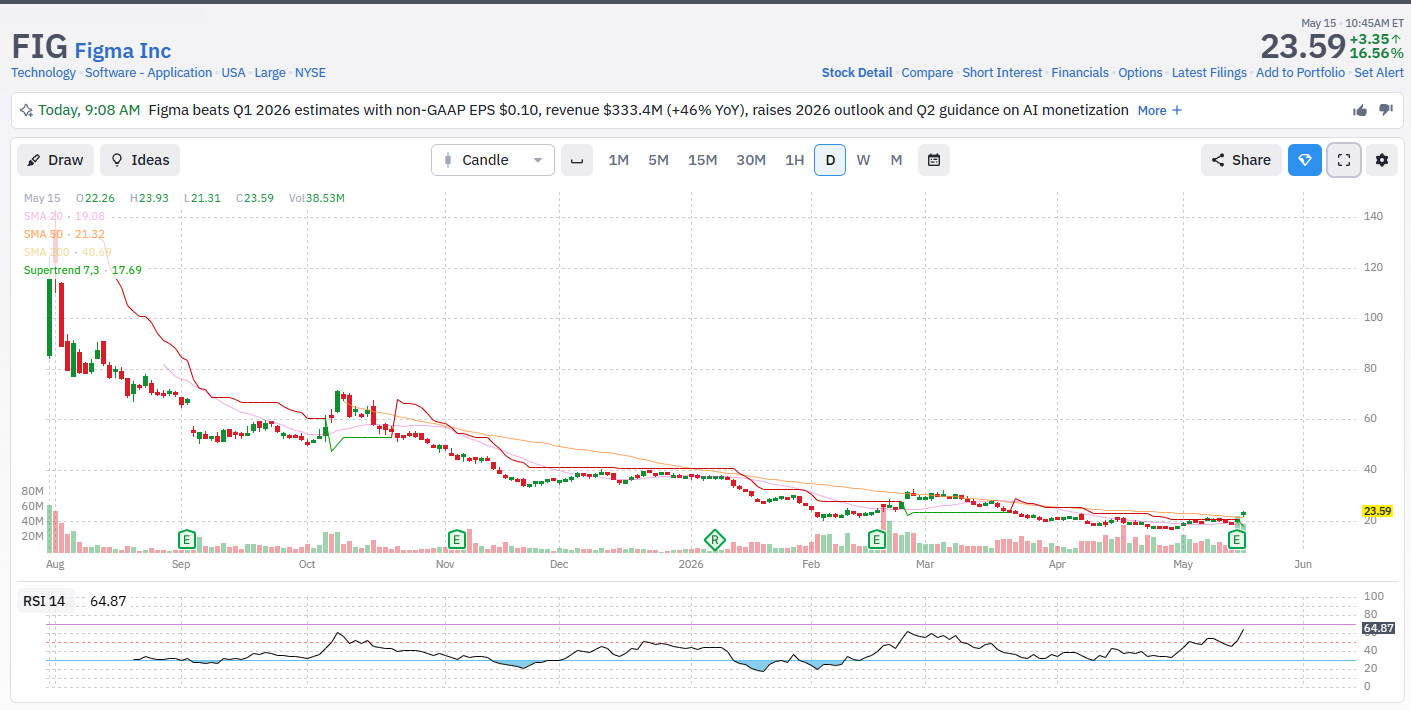This screenshot has height=710, width=1411.
Task: Click the FIG ticker symbol
Action: click(x=39, y=47)
